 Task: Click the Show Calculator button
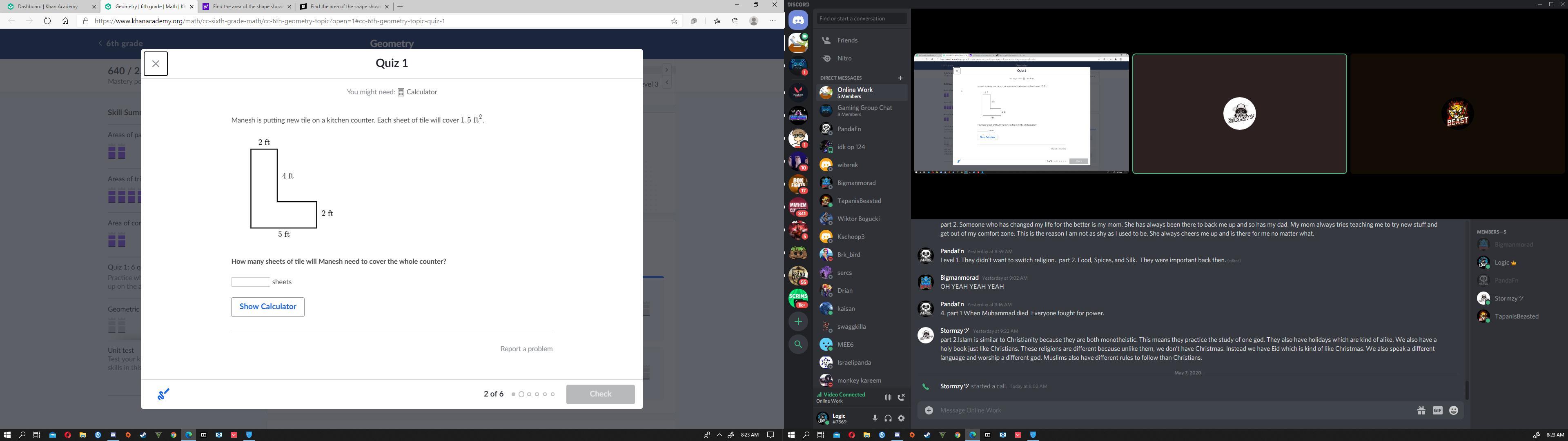268,306
